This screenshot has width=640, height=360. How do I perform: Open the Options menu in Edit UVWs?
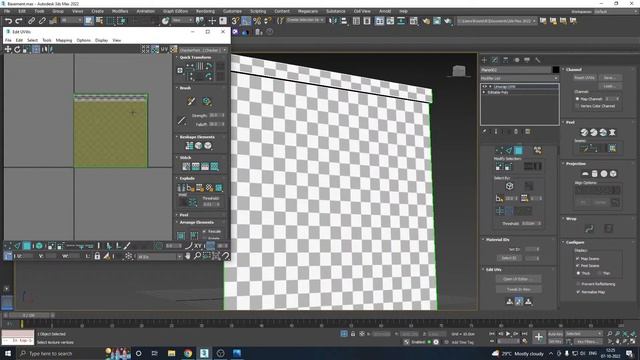click(x=83, y=40)
